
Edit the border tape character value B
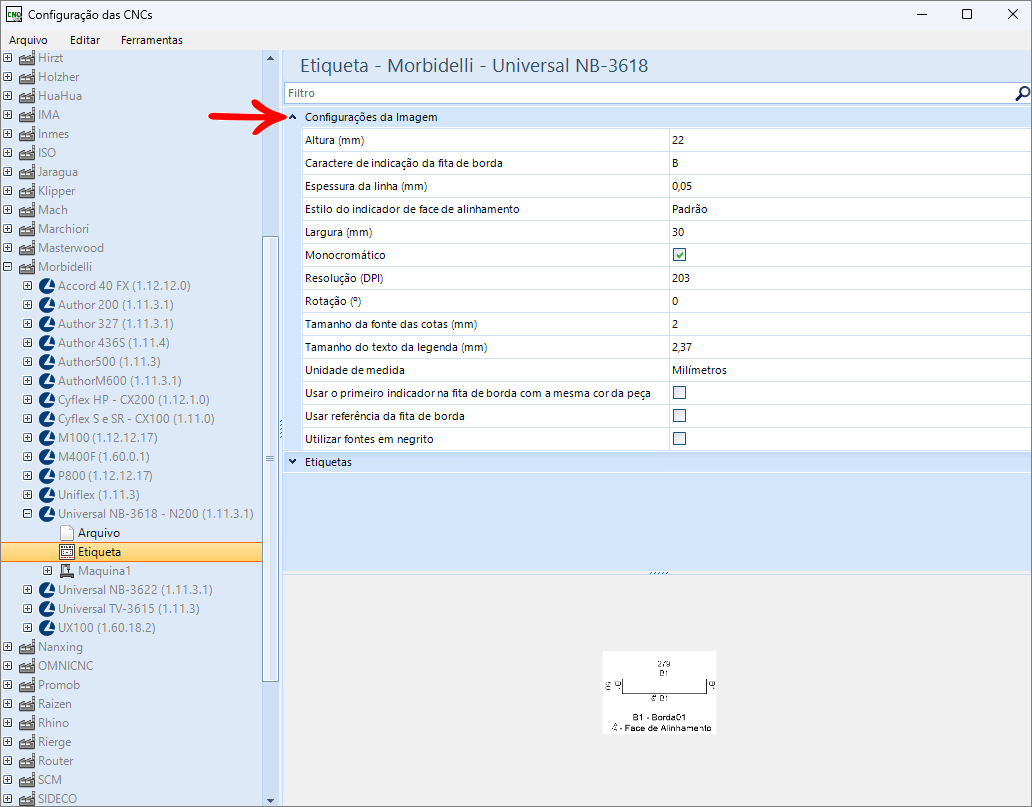[x=850, y=163]
